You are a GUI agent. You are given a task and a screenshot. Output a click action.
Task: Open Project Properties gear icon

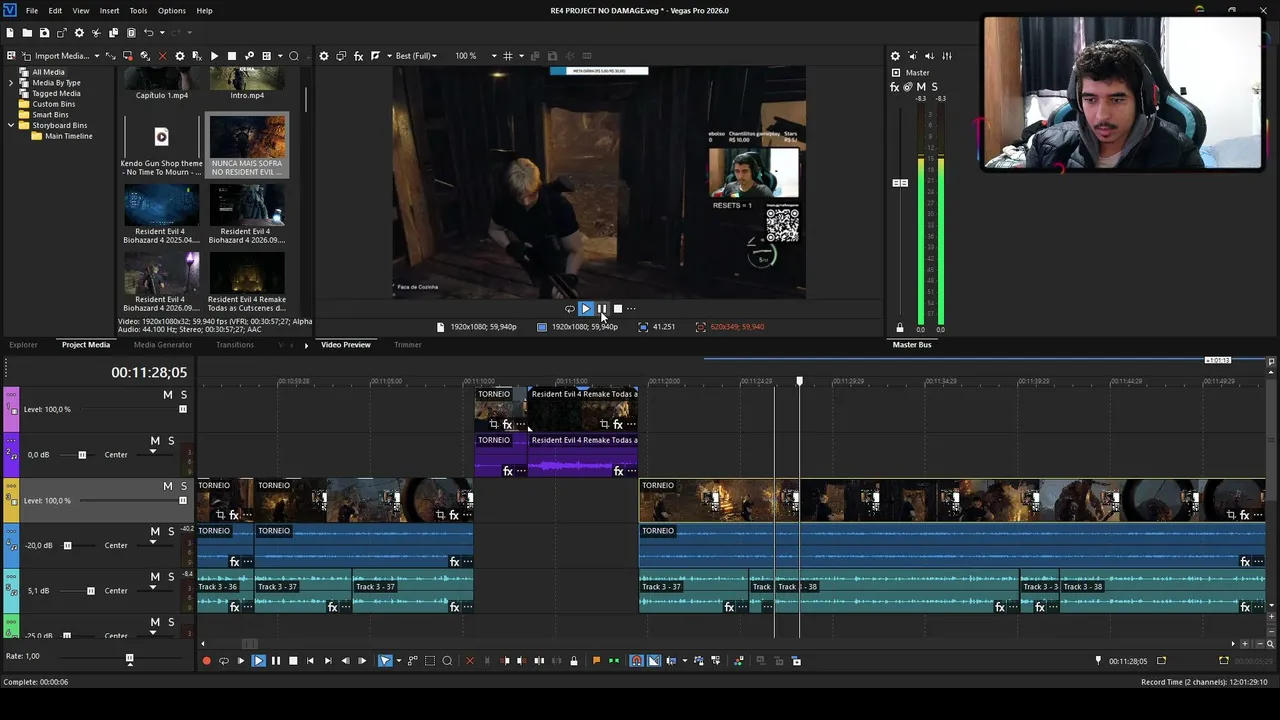click(x=79, y=33)
